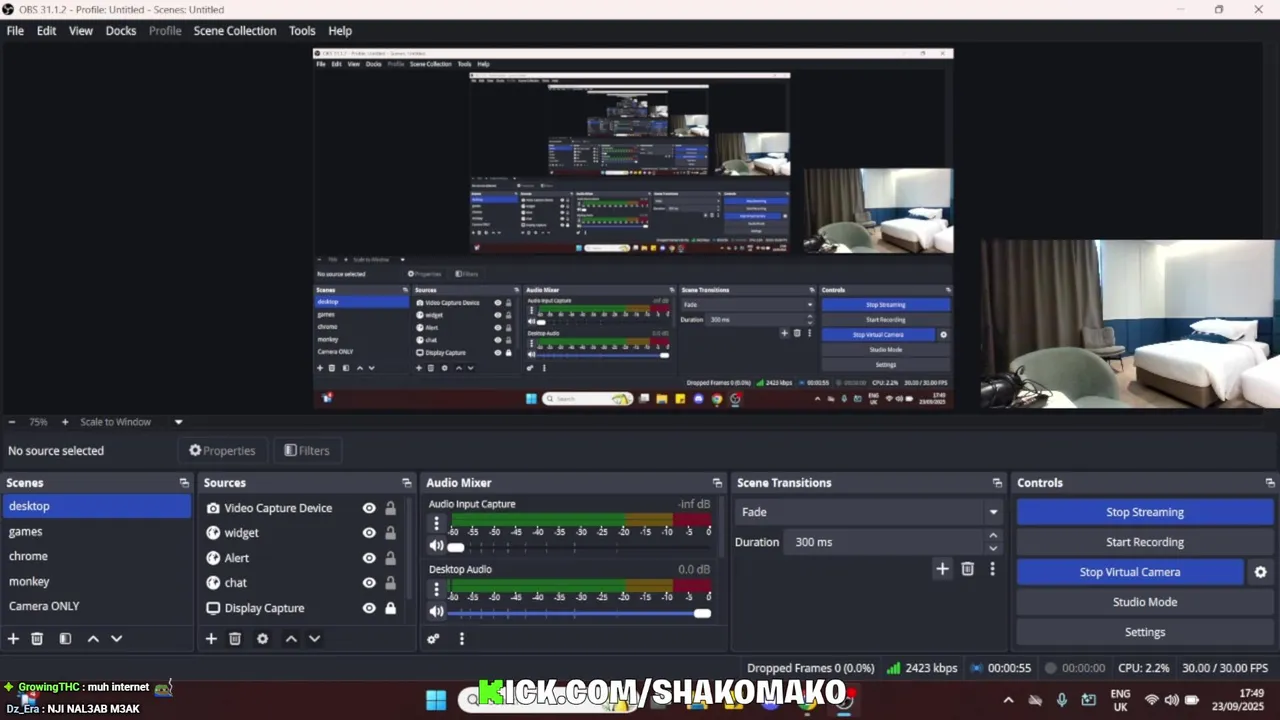Click the Windows Start button in taskbar

point(436,700)
